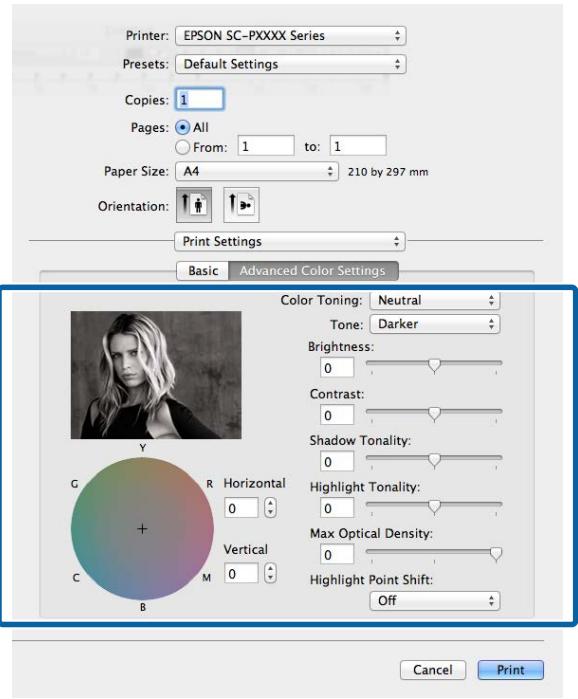The width and height of the screenshot is (578, 699).
Task: Click the Brightness value field
Action: point(337,368)
